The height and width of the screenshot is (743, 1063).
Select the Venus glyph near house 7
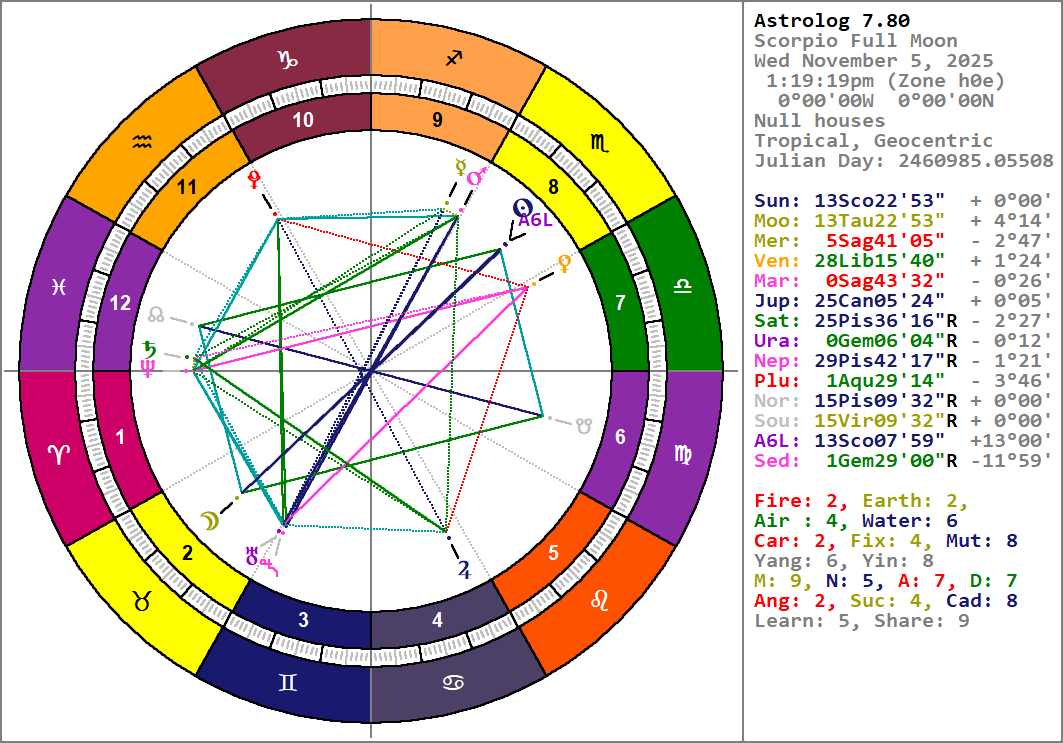click(565, 264)
